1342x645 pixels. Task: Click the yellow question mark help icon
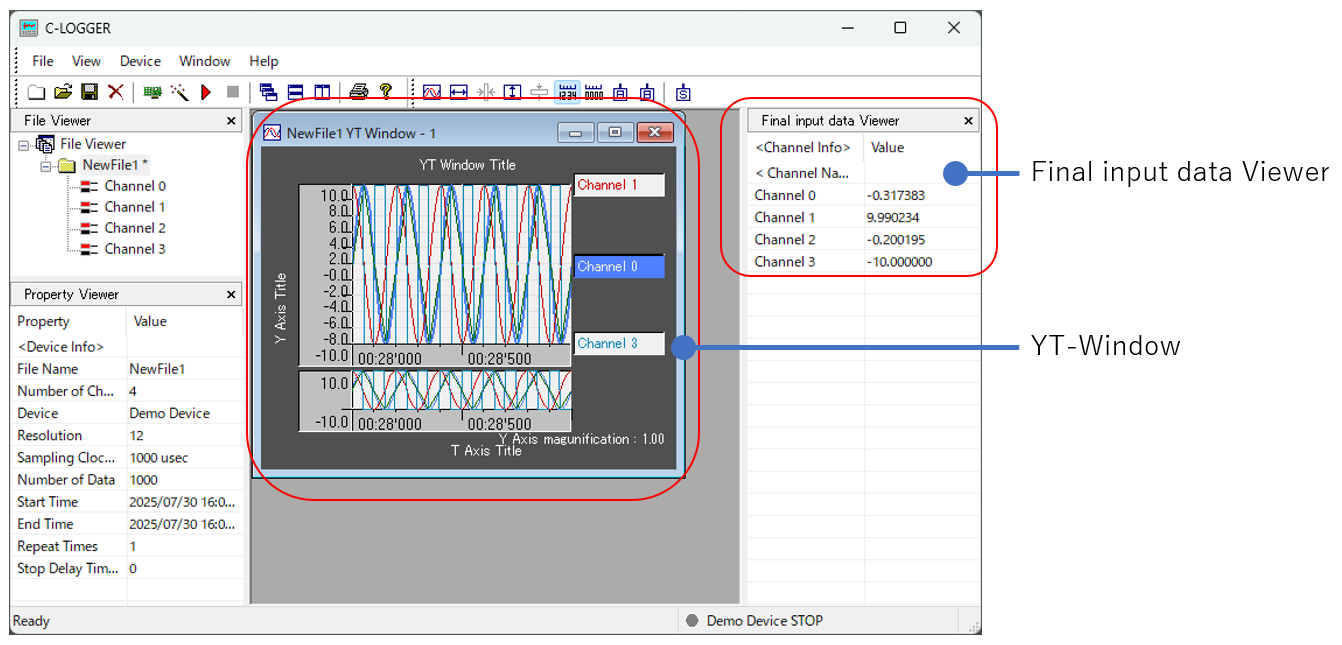[x=386, y=92]
